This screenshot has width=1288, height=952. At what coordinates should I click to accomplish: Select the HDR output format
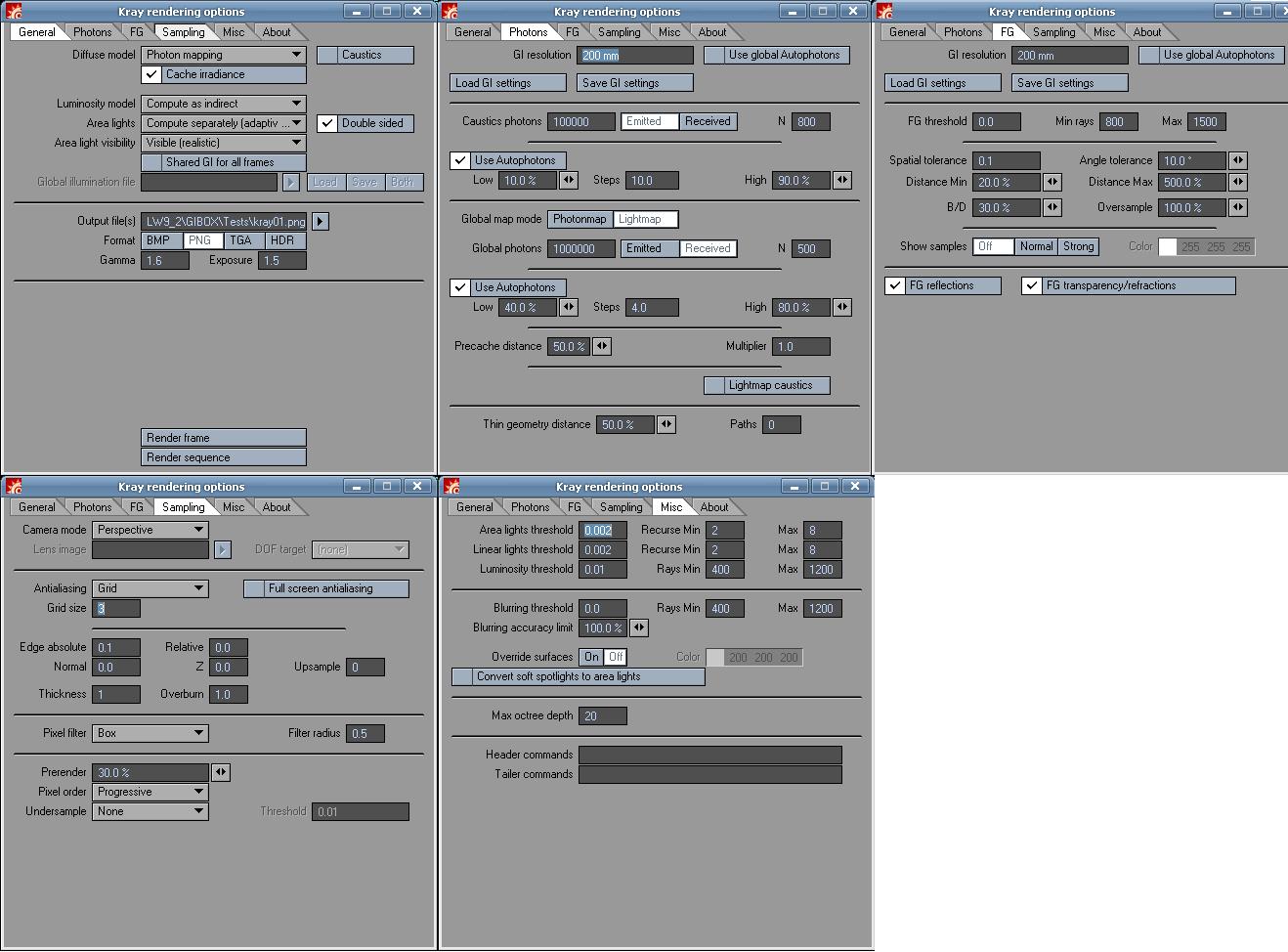pos(285,240)
